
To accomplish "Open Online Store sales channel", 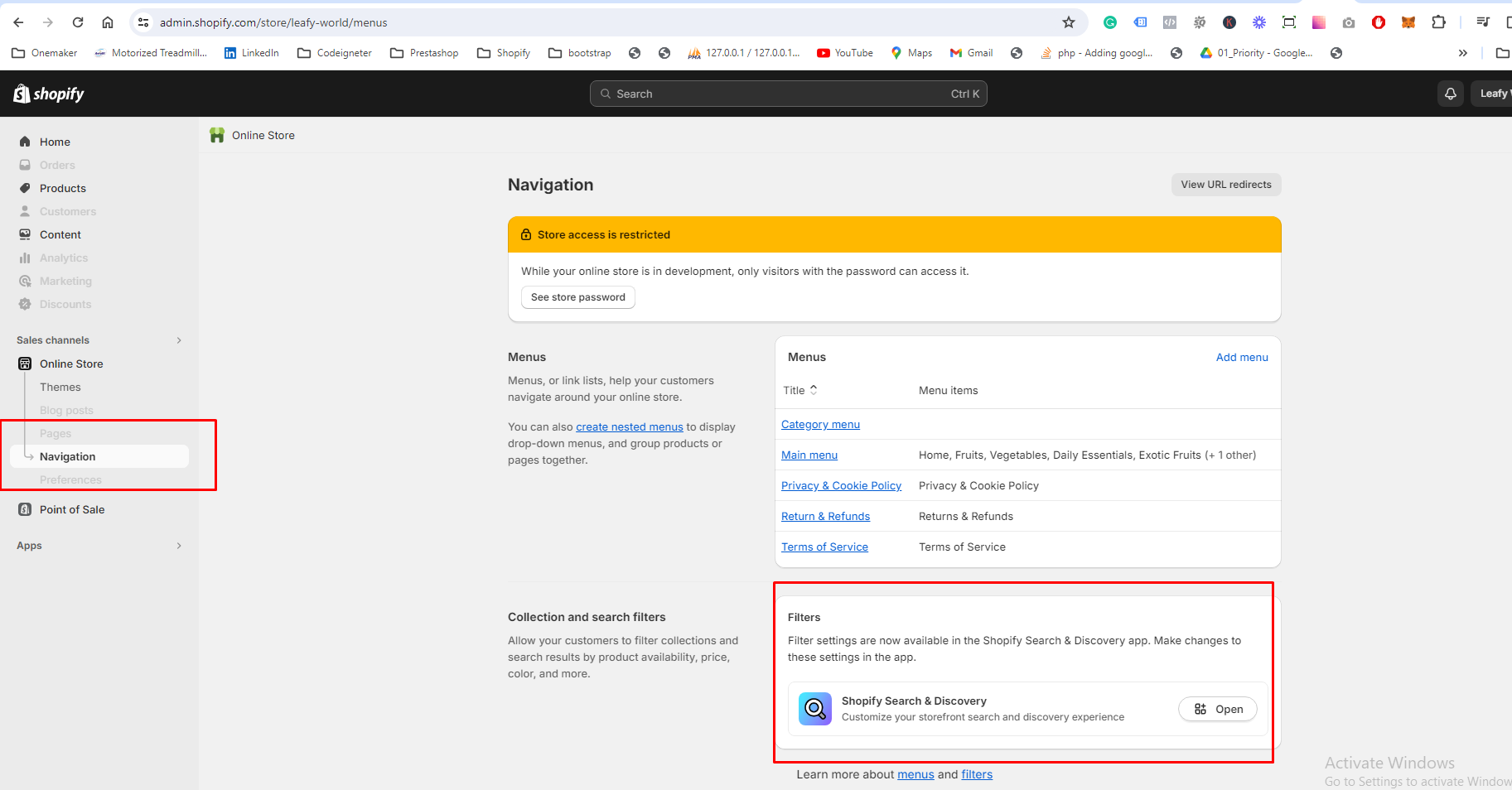I will pyautogui.click(x=71, y=364).
